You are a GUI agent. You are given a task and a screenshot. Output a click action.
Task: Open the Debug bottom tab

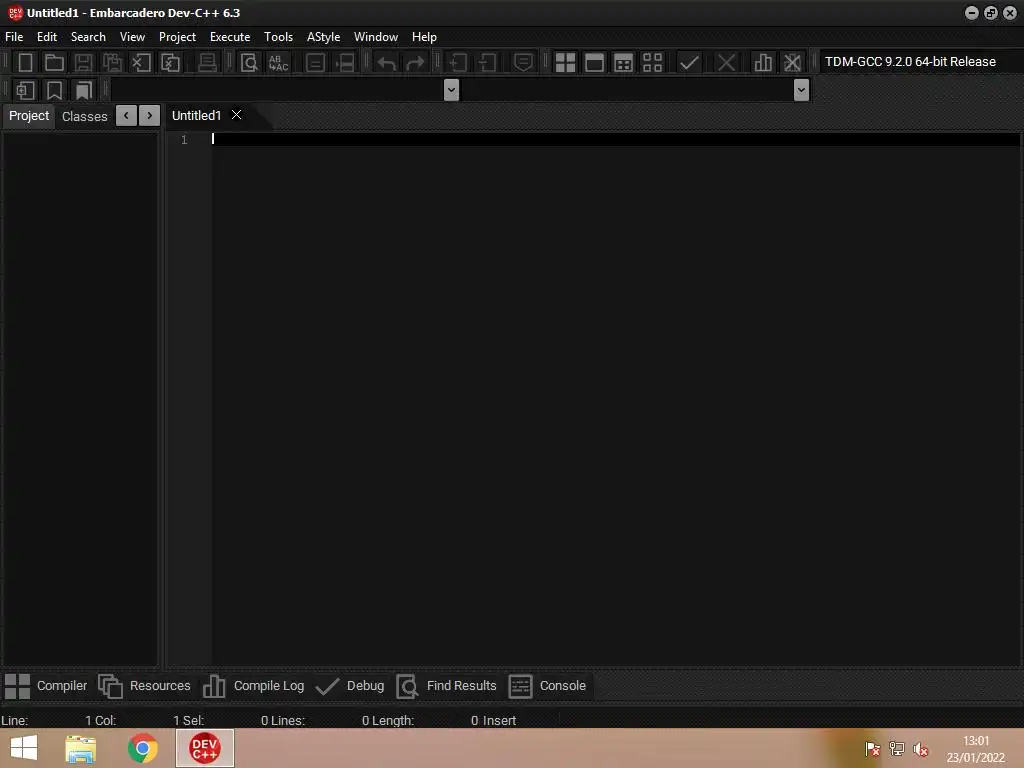[x=350, y=686]
